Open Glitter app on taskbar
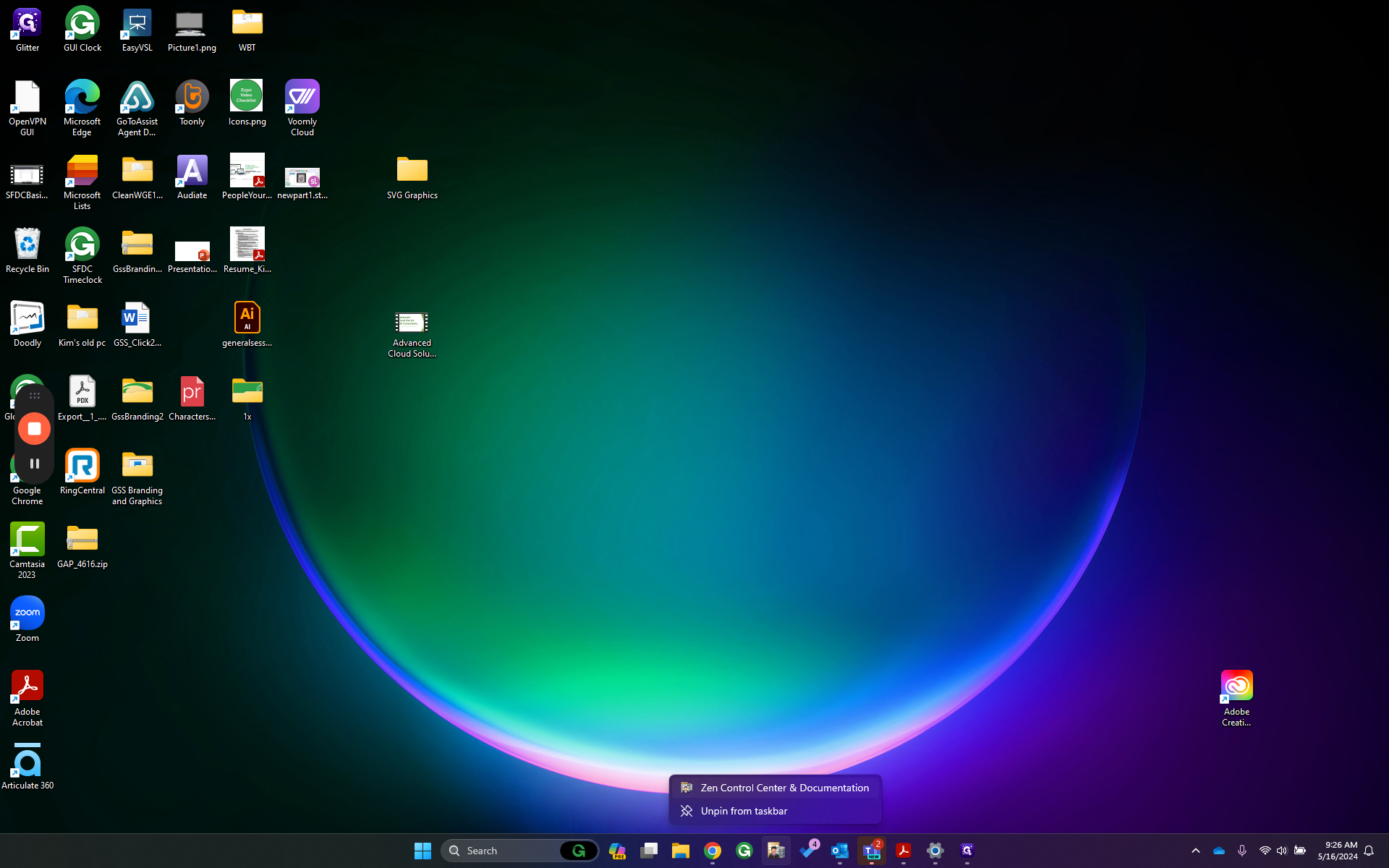The height and width of the screenshot is (868, 1389). pos(967,851)
